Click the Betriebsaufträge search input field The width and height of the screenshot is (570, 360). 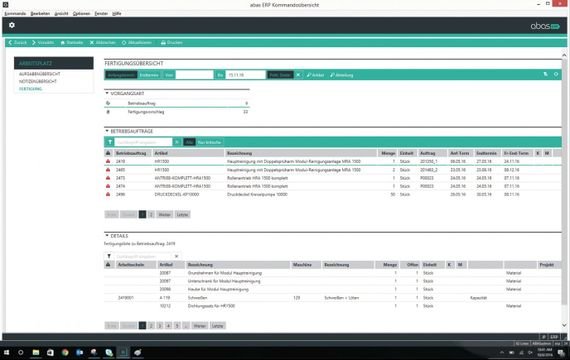(143, 142)
